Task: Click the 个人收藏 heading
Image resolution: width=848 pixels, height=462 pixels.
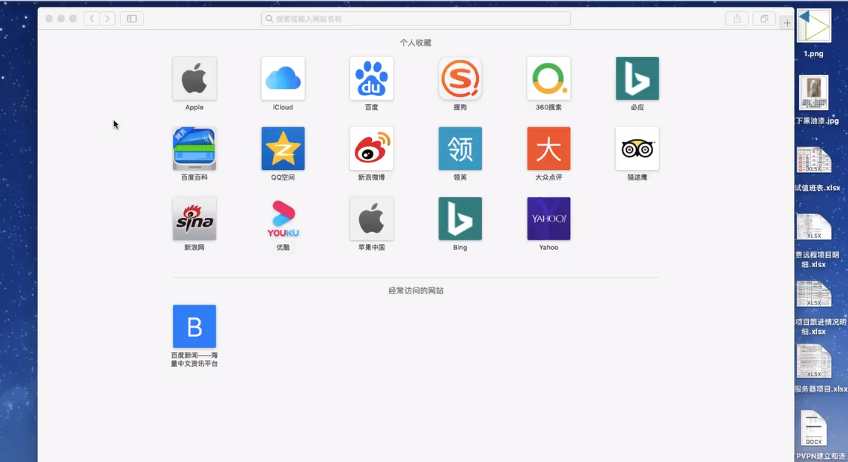Action: click(x=415, y=43)
